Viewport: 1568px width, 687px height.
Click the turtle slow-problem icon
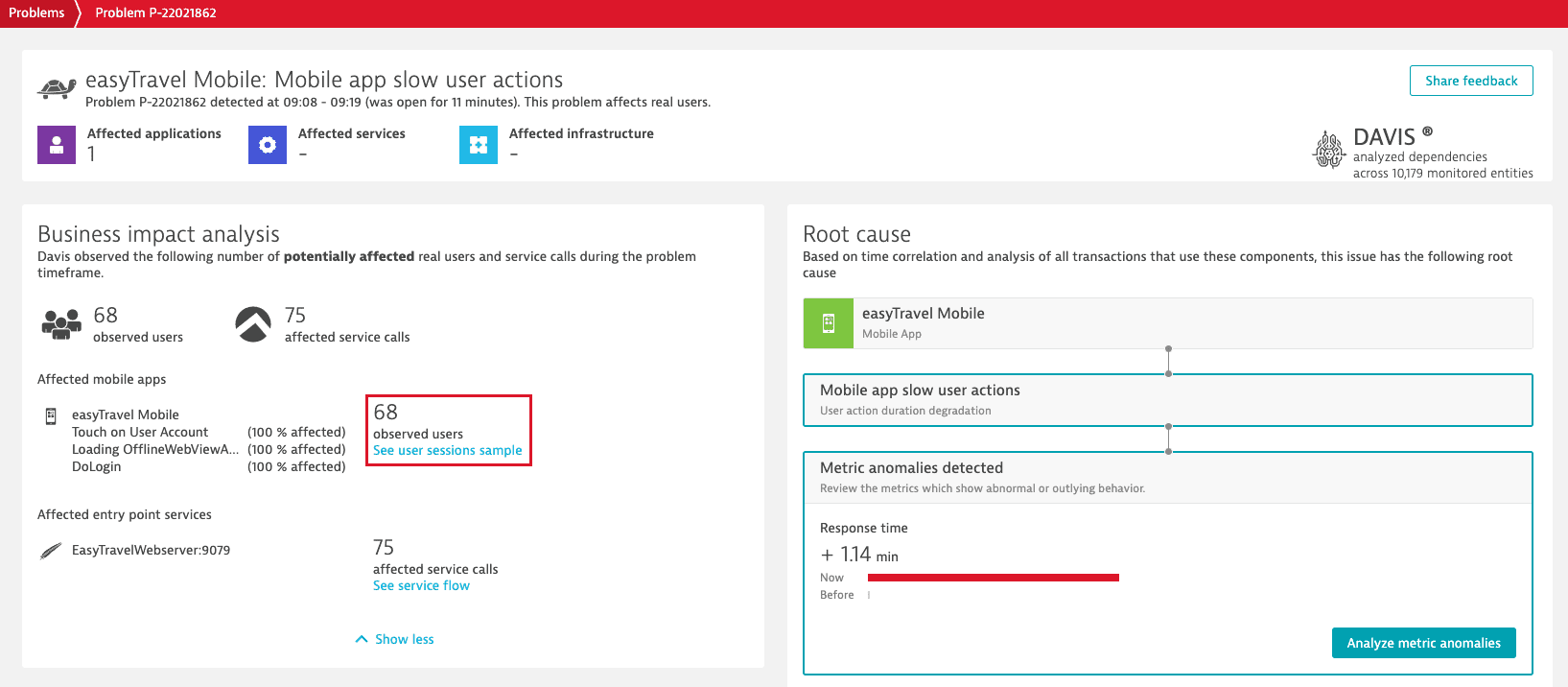pos(57,87)
